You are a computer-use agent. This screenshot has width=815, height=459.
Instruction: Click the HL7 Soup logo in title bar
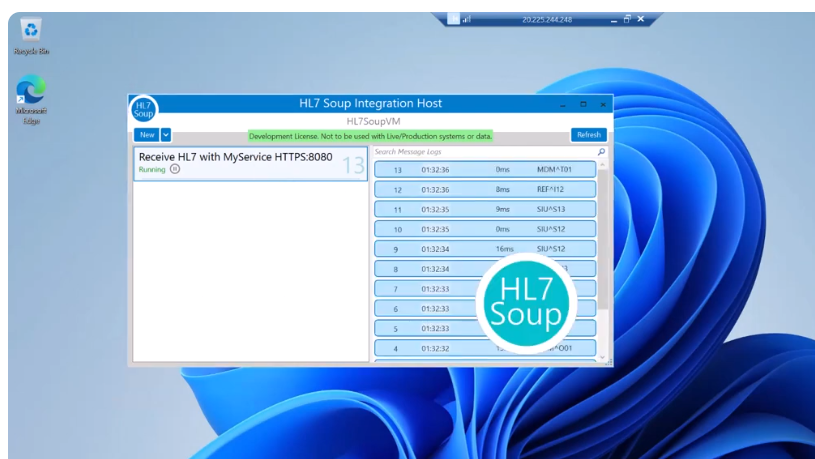tap(143, 109)
